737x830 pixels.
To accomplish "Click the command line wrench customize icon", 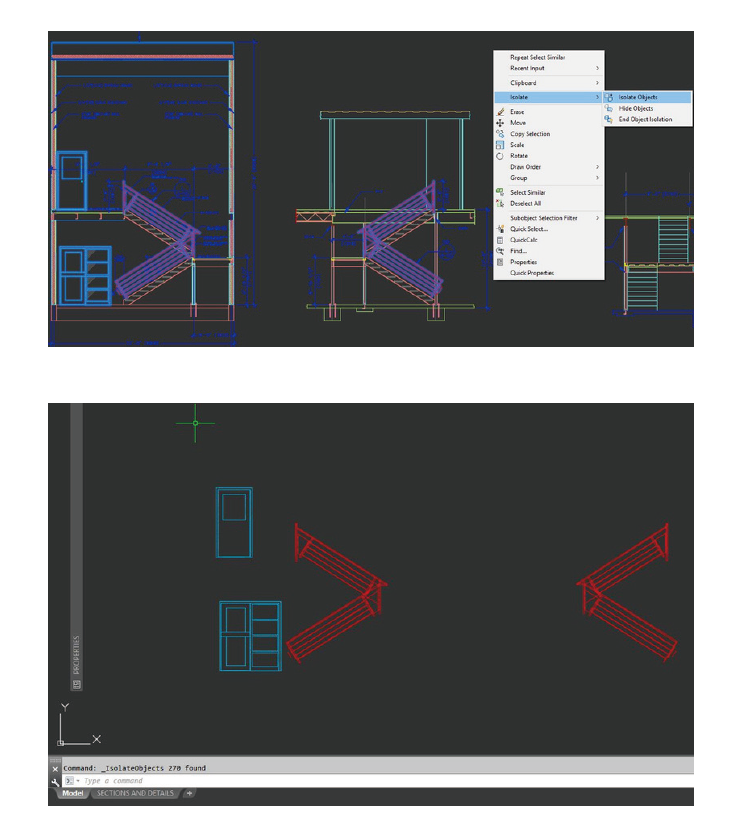I will pos(56,782).
